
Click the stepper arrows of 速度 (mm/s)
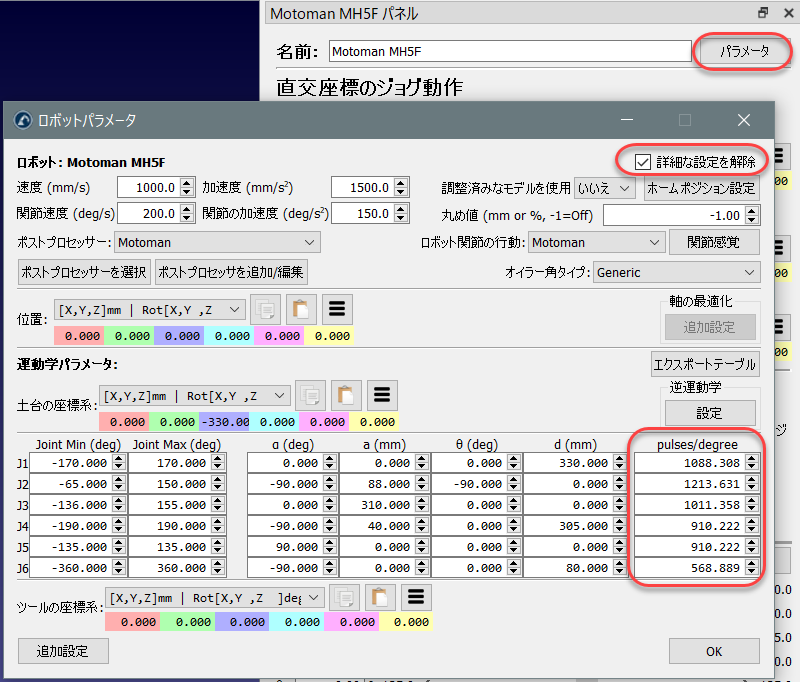(187, 187)
